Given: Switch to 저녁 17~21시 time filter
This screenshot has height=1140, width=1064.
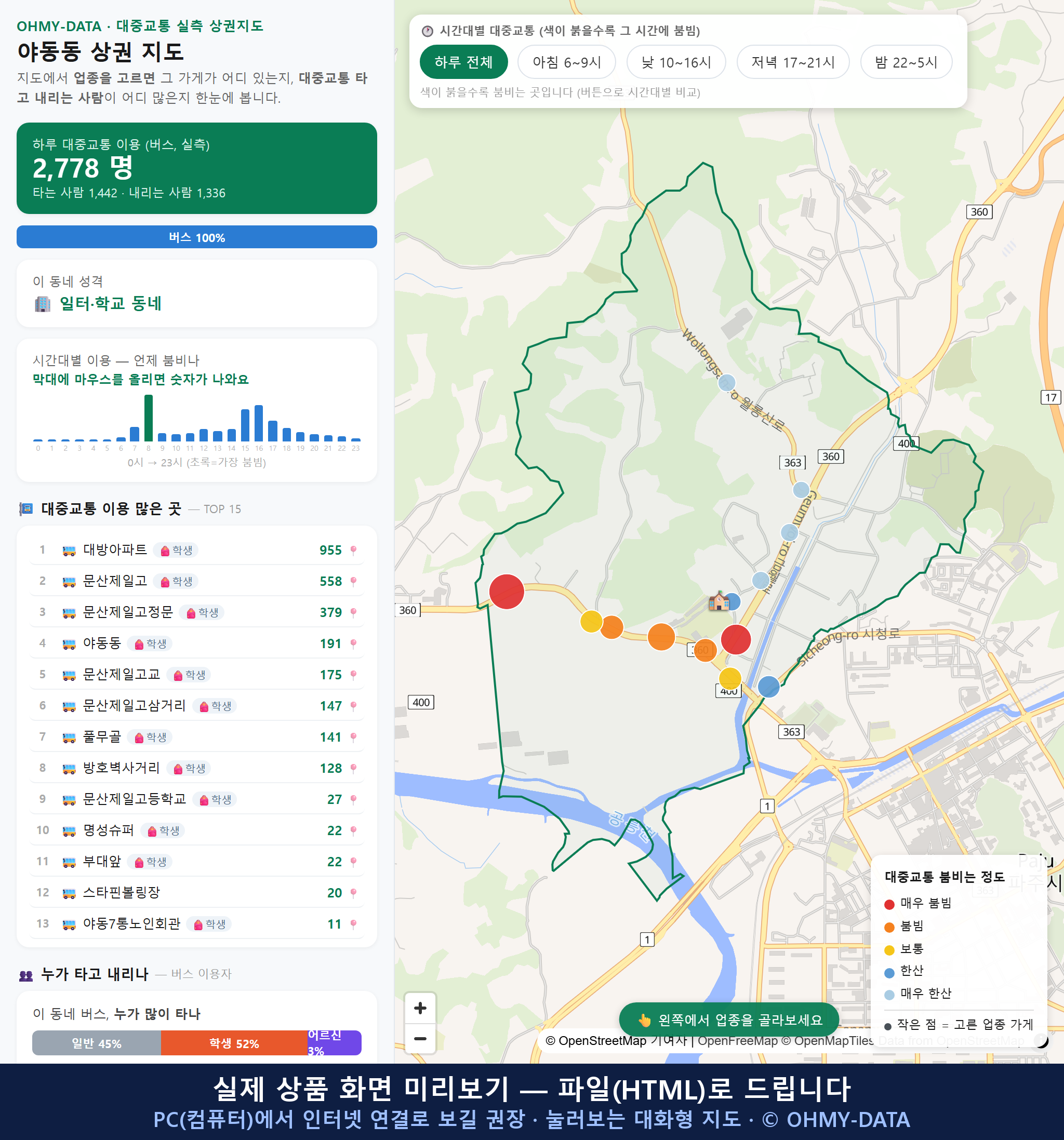Looking at the screenshot, I should coord(793,62).
